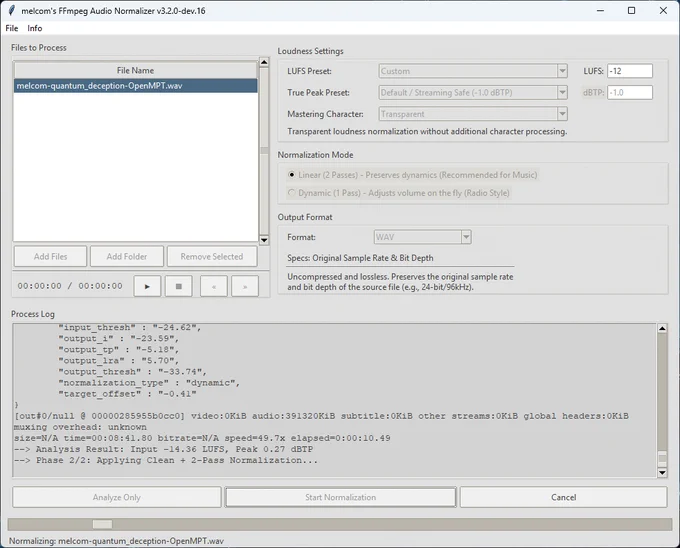Click the normalization progress bar
The image size is (680, 548).
tap(340, 524)
